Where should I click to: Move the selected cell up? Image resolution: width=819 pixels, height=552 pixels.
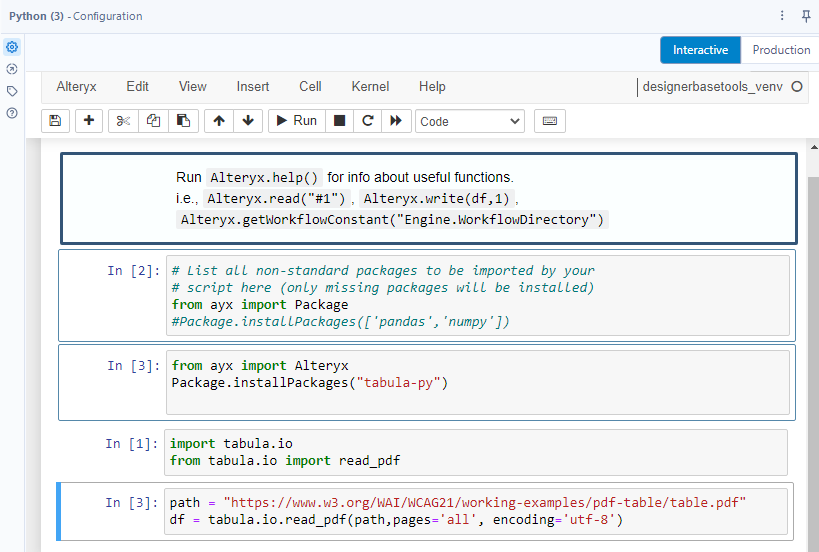coord(219,121)
